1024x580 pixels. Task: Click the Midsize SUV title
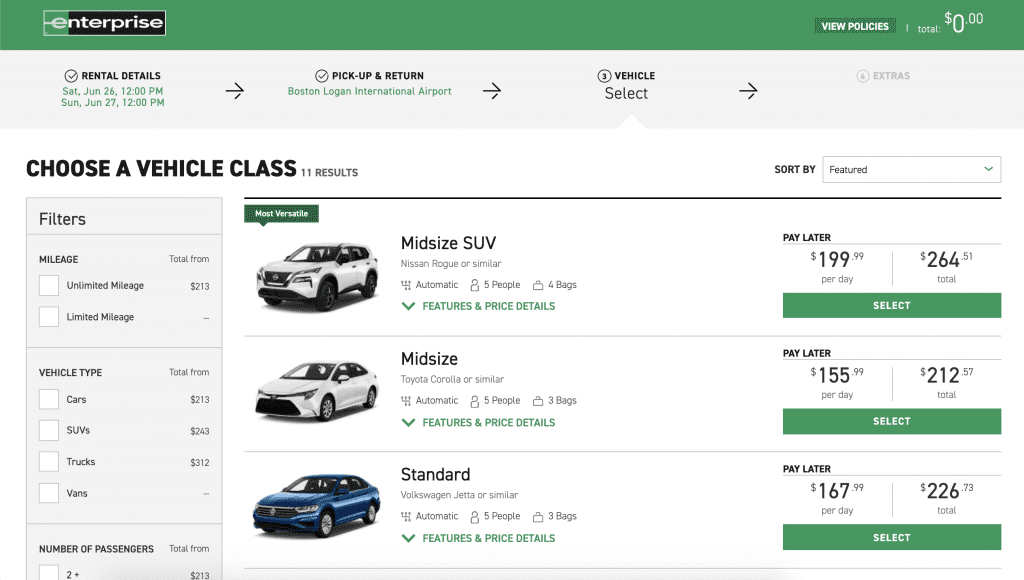448,243
